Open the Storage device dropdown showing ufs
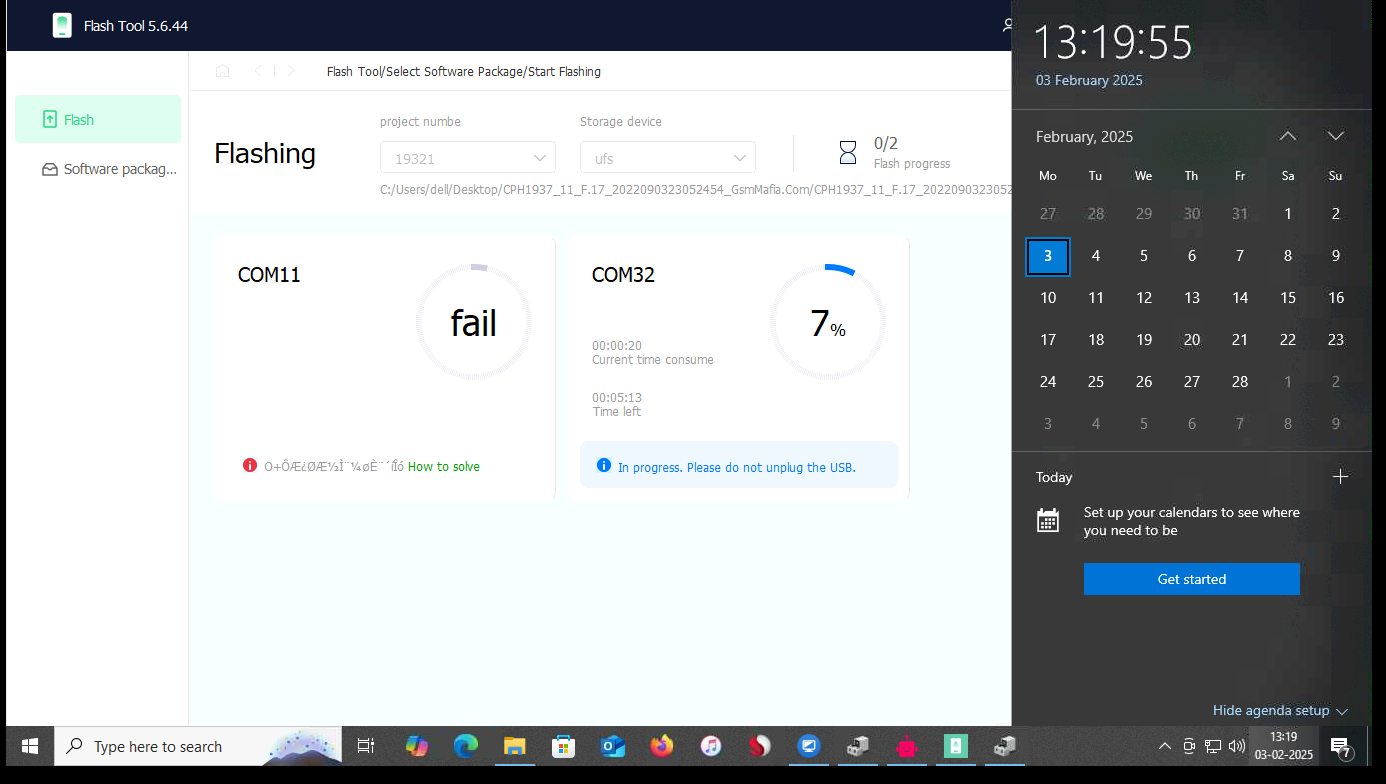1386x784 pixels. 668,158
